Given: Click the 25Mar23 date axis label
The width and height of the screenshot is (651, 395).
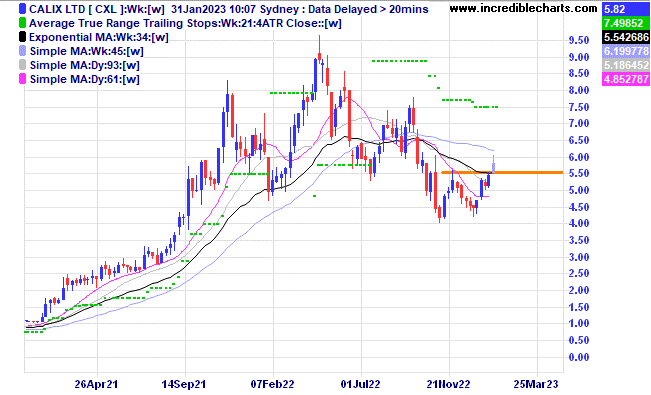Looking at the screenshot, I should (536, 384).
